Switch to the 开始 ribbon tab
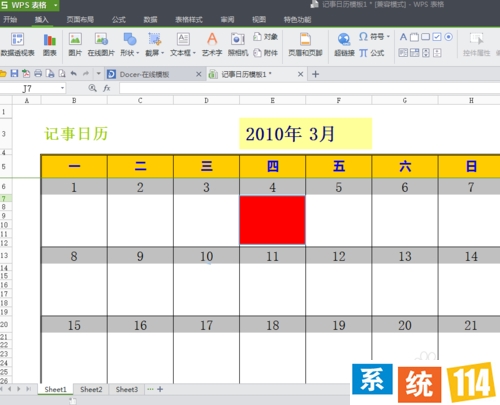The width and height of the screenshot is (500, 405). pyautogui.click(x=10, y=20)
